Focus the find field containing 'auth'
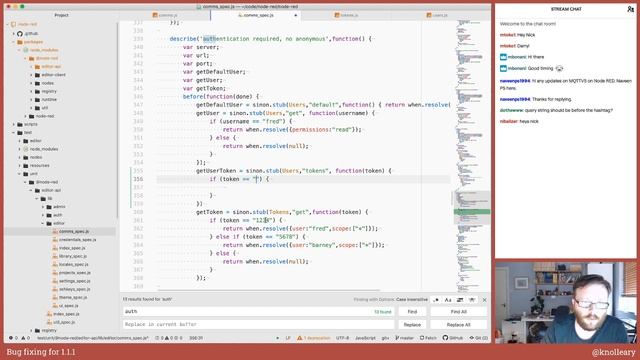The width and height of the screenshot is (640, 360). click(x=258, y=311)
